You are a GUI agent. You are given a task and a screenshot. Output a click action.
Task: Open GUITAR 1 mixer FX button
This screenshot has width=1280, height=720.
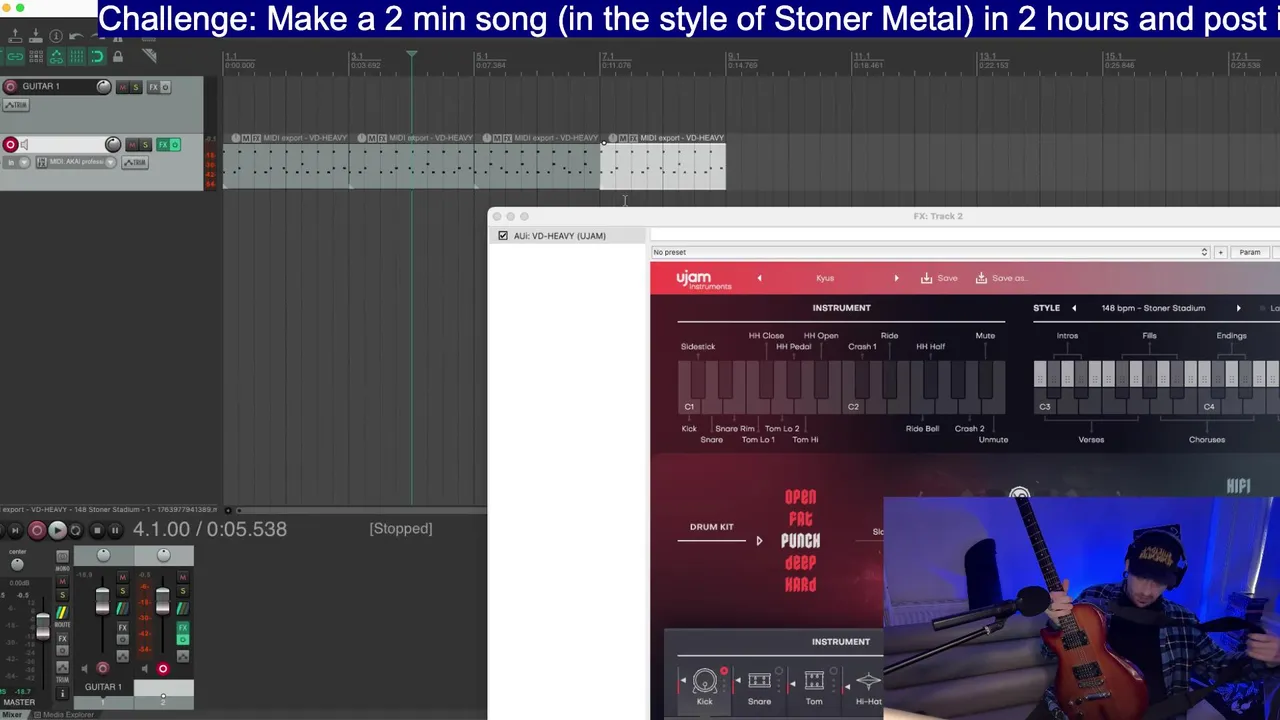[123, 628]
